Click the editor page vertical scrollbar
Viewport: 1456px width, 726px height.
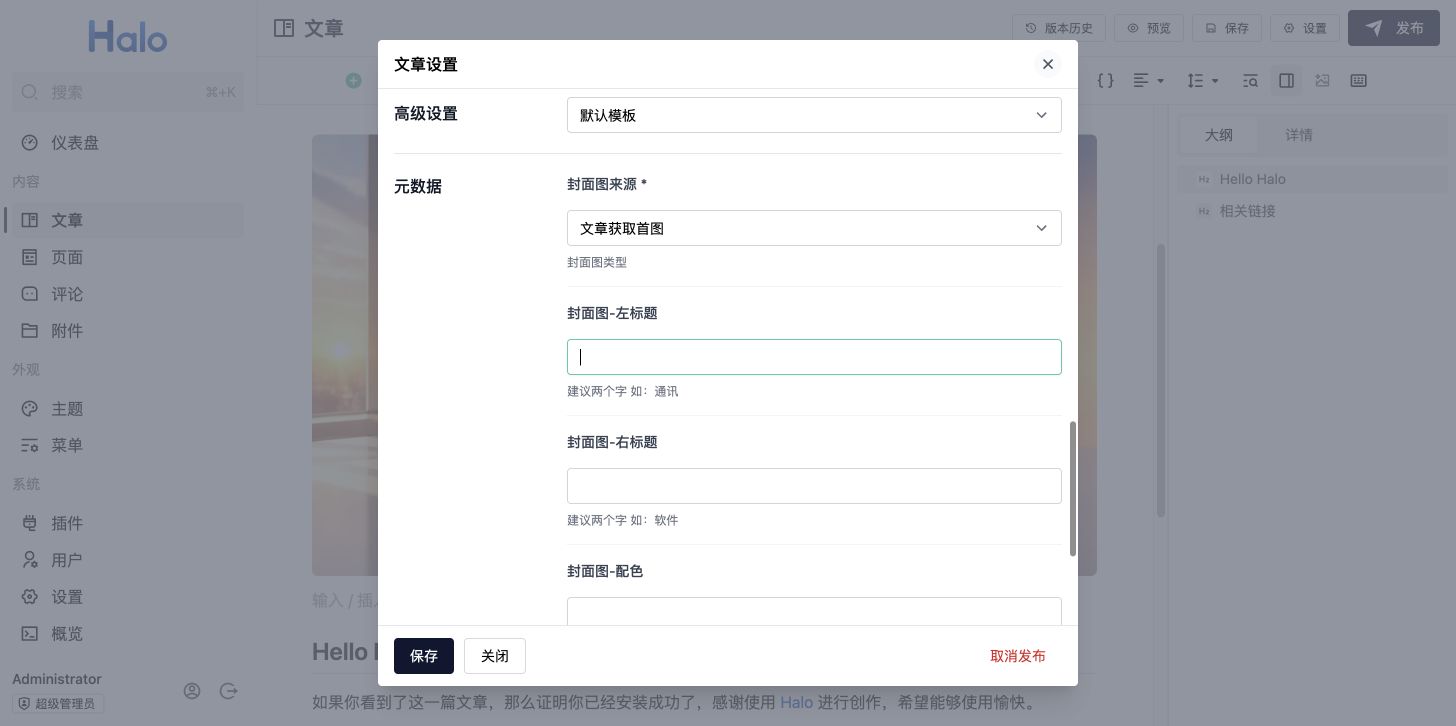coord(1161,380)
